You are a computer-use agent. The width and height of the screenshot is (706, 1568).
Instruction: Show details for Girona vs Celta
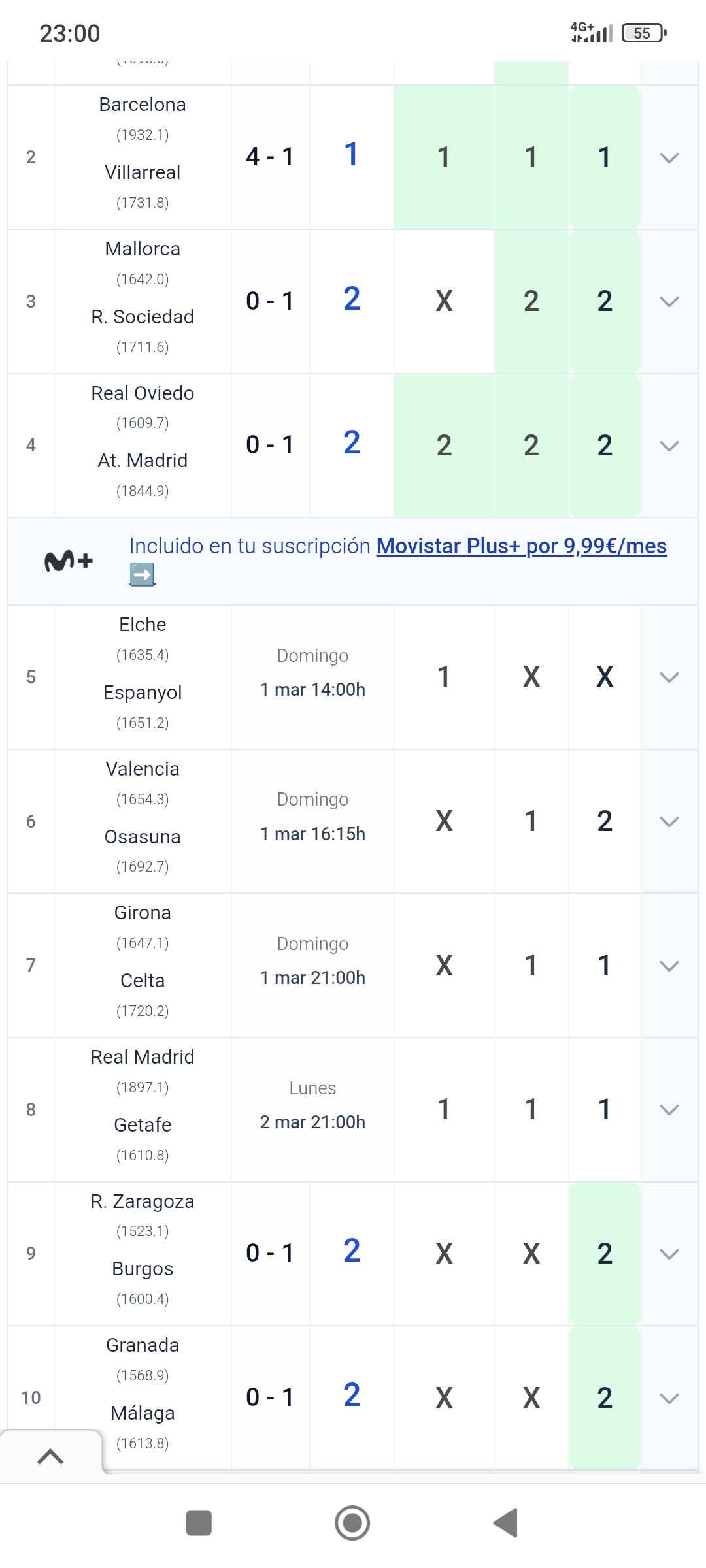click(x=669, y=966)
